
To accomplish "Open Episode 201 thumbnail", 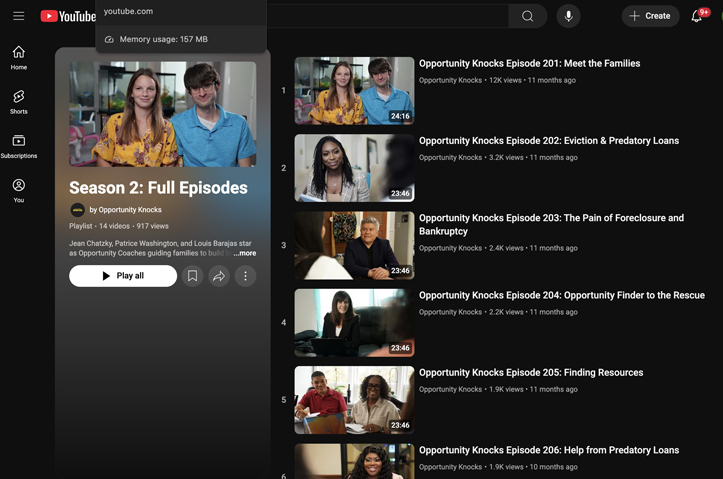I will (354, 90).
